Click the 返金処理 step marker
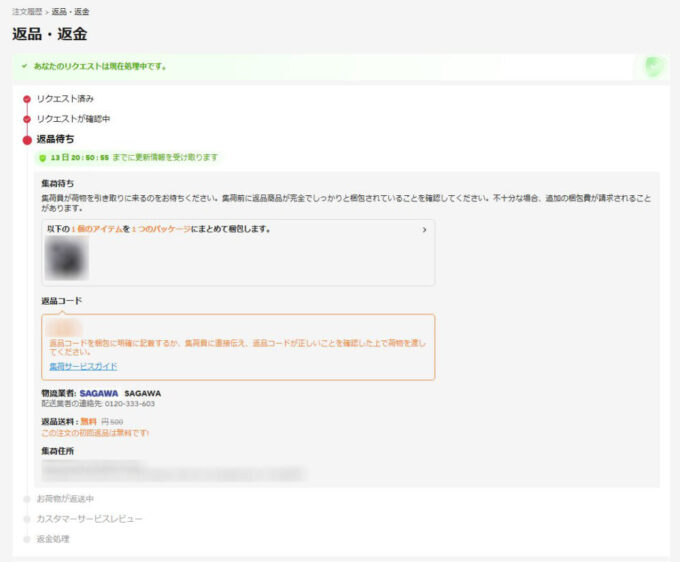Image resolution: width=680 pixels, height=562 pixels. (x=27, y=539)
